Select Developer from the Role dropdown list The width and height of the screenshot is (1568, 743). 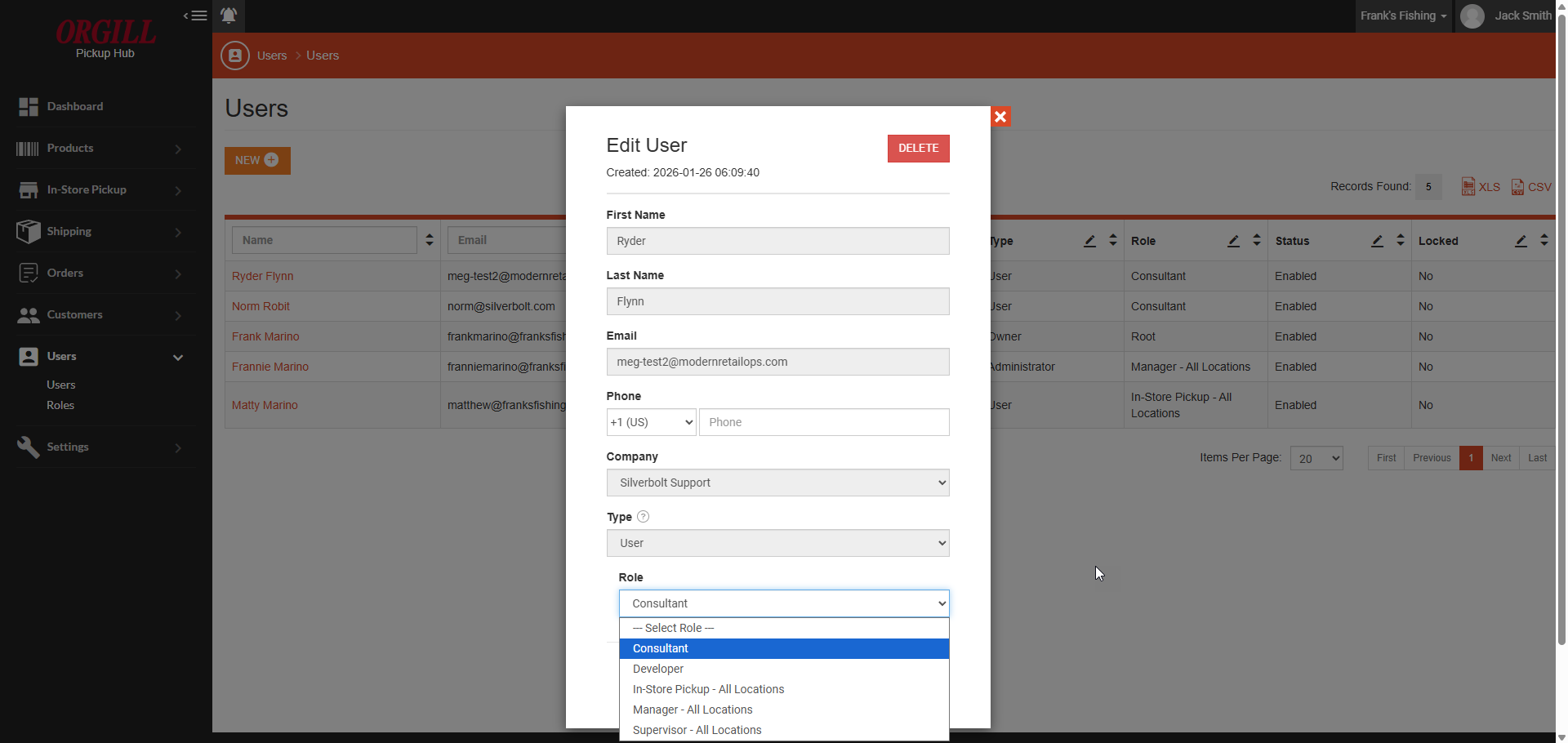[x=658, y=669]
